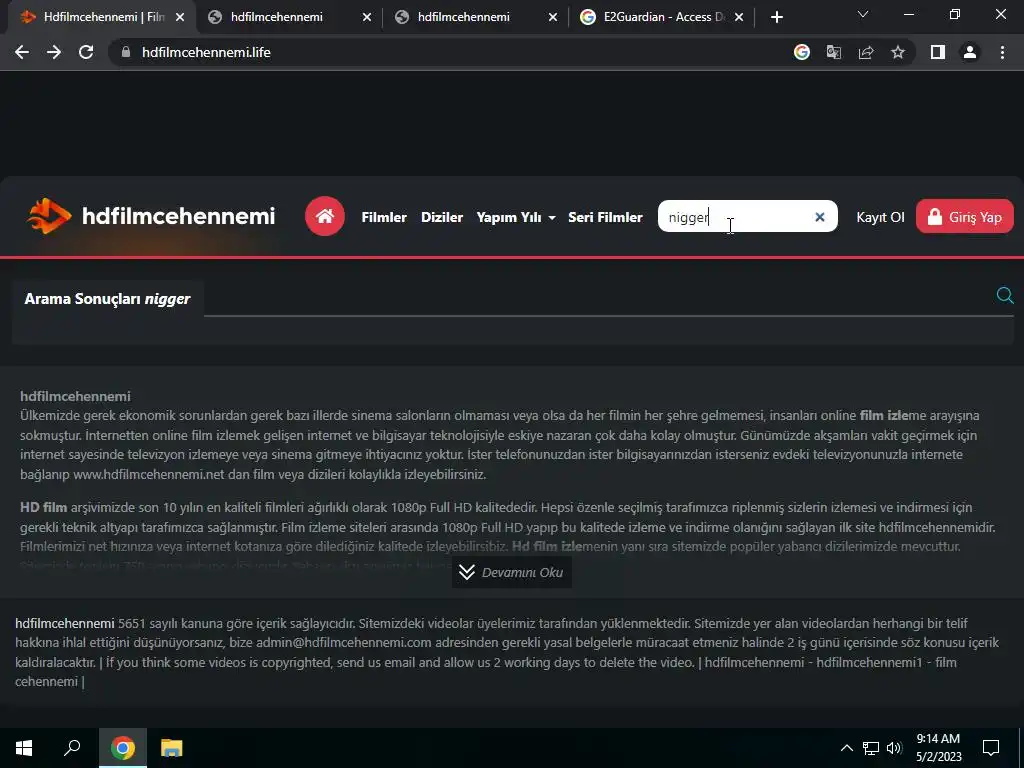This screenshot has width=1024, height=768.
Task: Click the hdfilmcehennemi site title text
Action: tap(178, 216)
